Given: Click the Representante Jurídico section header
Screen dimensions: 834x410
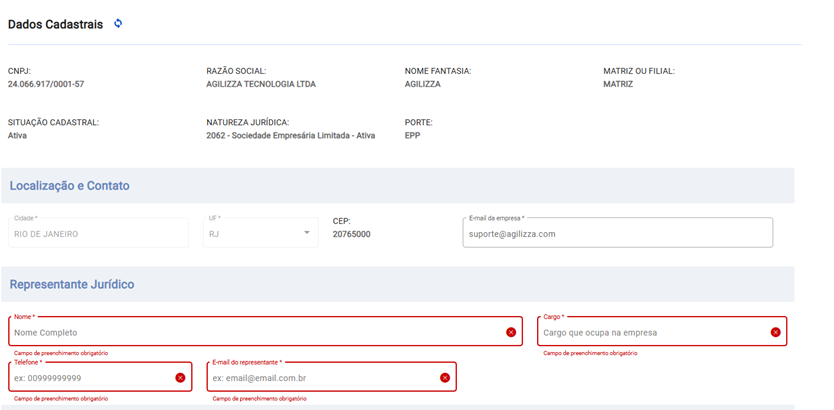Looking at the screenshot, I should pos(72,285).
